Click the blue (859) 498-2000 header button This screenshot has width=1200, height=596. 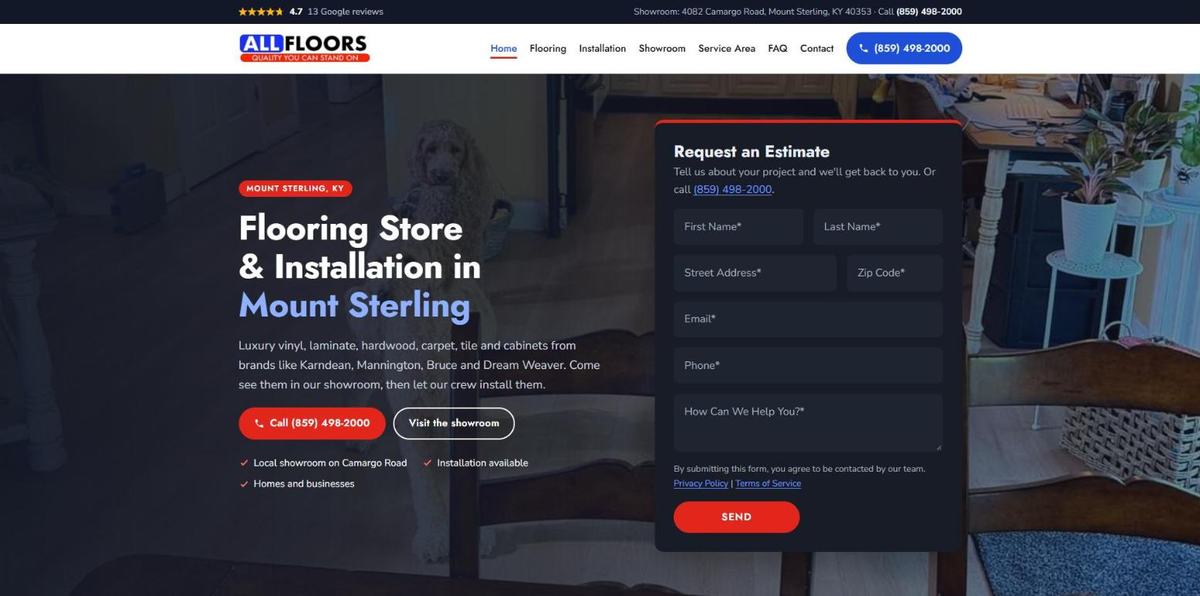pyautogui.click(x=904, y=48)
